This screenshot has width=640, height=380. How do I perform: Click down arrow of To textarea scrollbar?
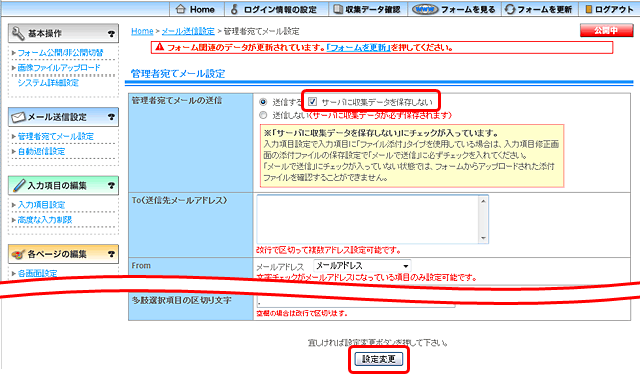[x=483, y=238]
